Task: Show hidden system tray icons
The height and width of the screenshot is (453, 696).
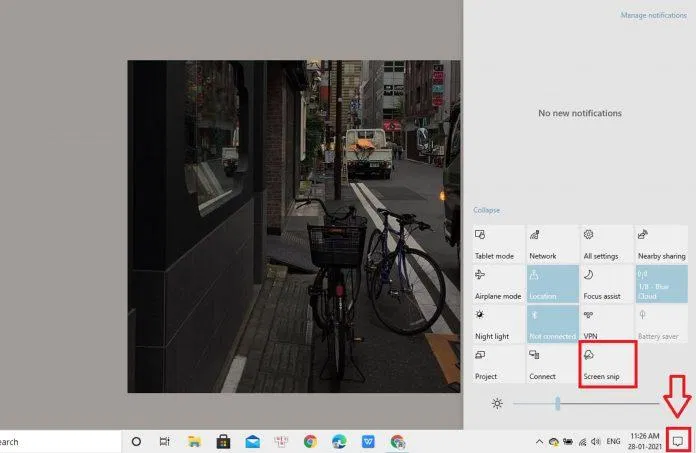Action: (x=540, y=441)
